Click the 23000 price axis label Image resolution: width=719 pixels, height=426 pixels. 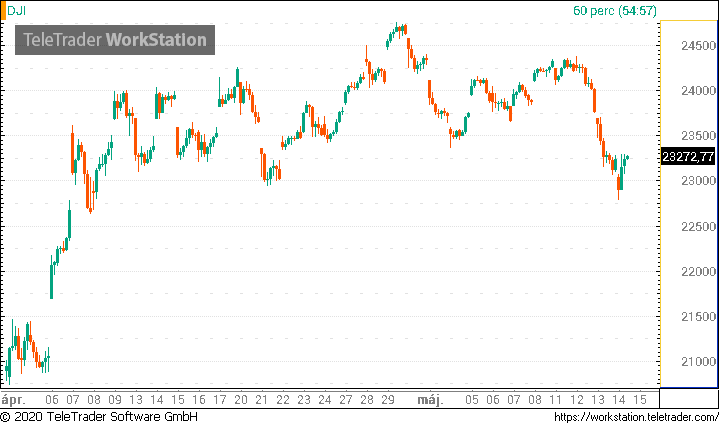coord(698,181)
